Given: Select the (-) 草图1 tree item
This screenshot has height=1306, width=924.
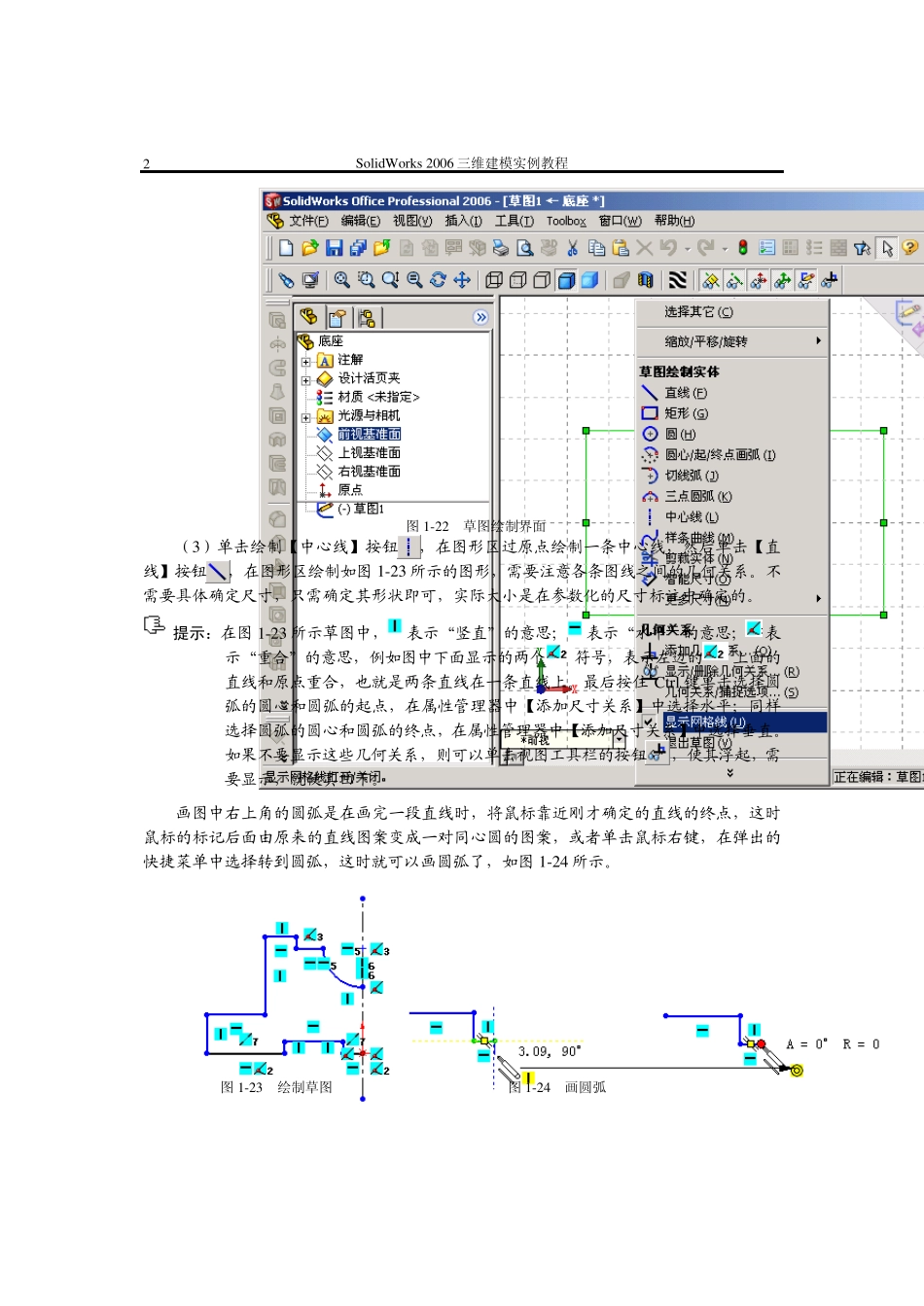Looking at the screenshot, I should pyautogui.click(x=360, y=509).
